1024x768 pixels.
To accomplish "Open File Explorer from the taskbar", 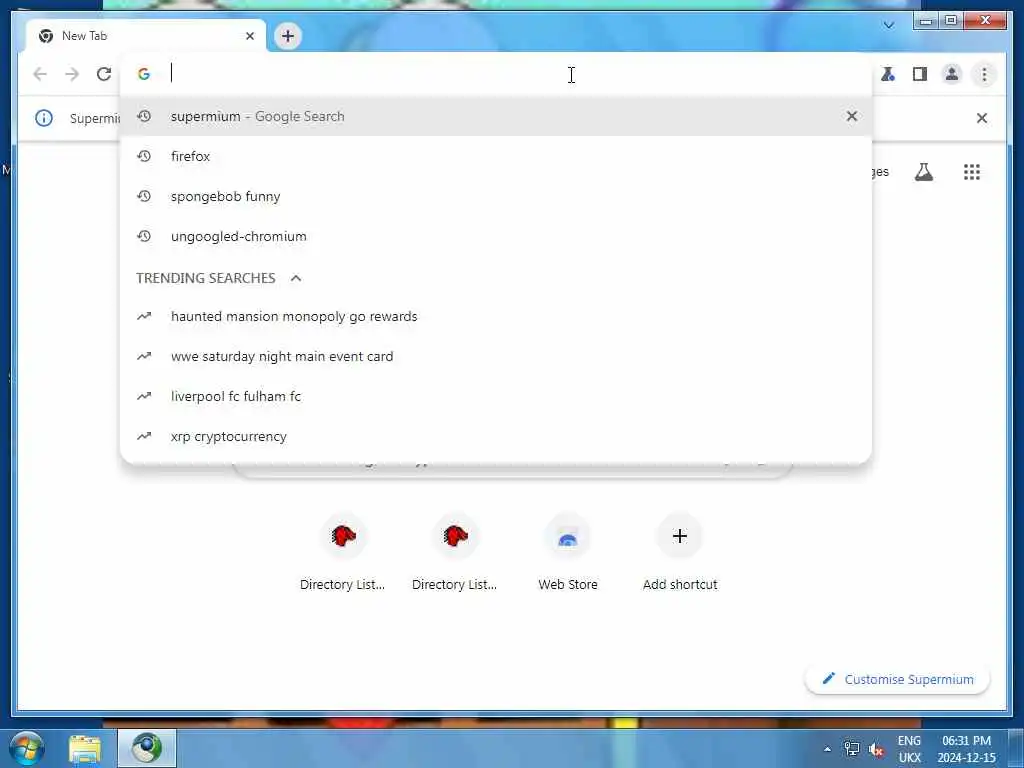I will coord(85,748).
